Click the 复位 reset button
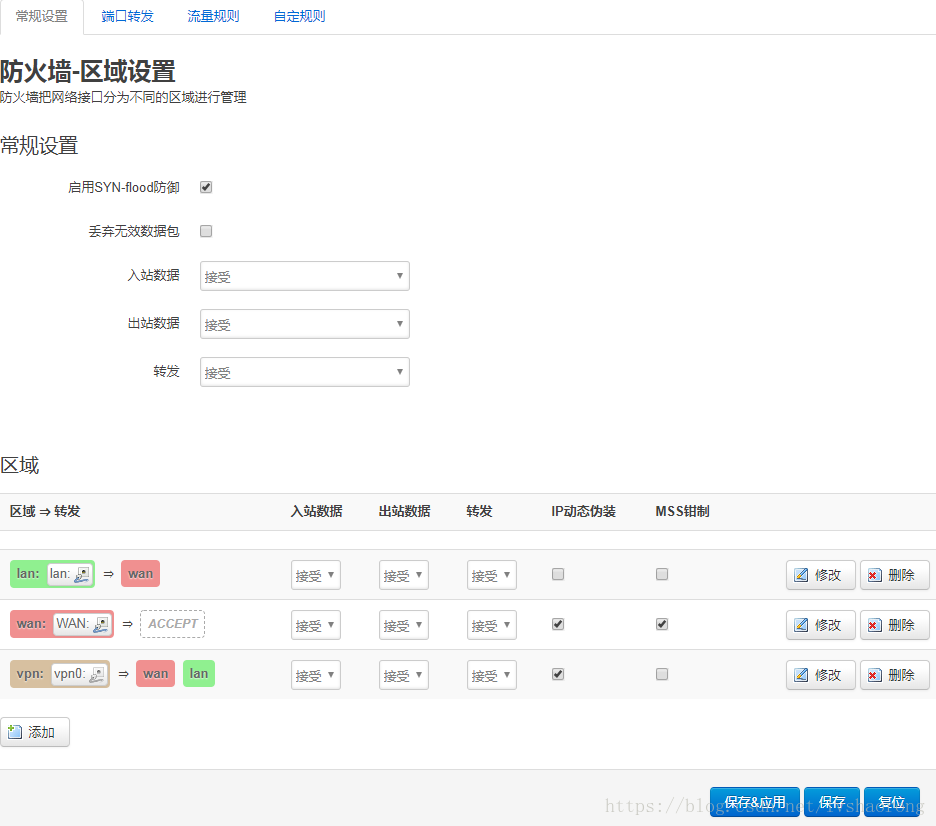This screenshot has width=936, height=826. click(892, 802)
